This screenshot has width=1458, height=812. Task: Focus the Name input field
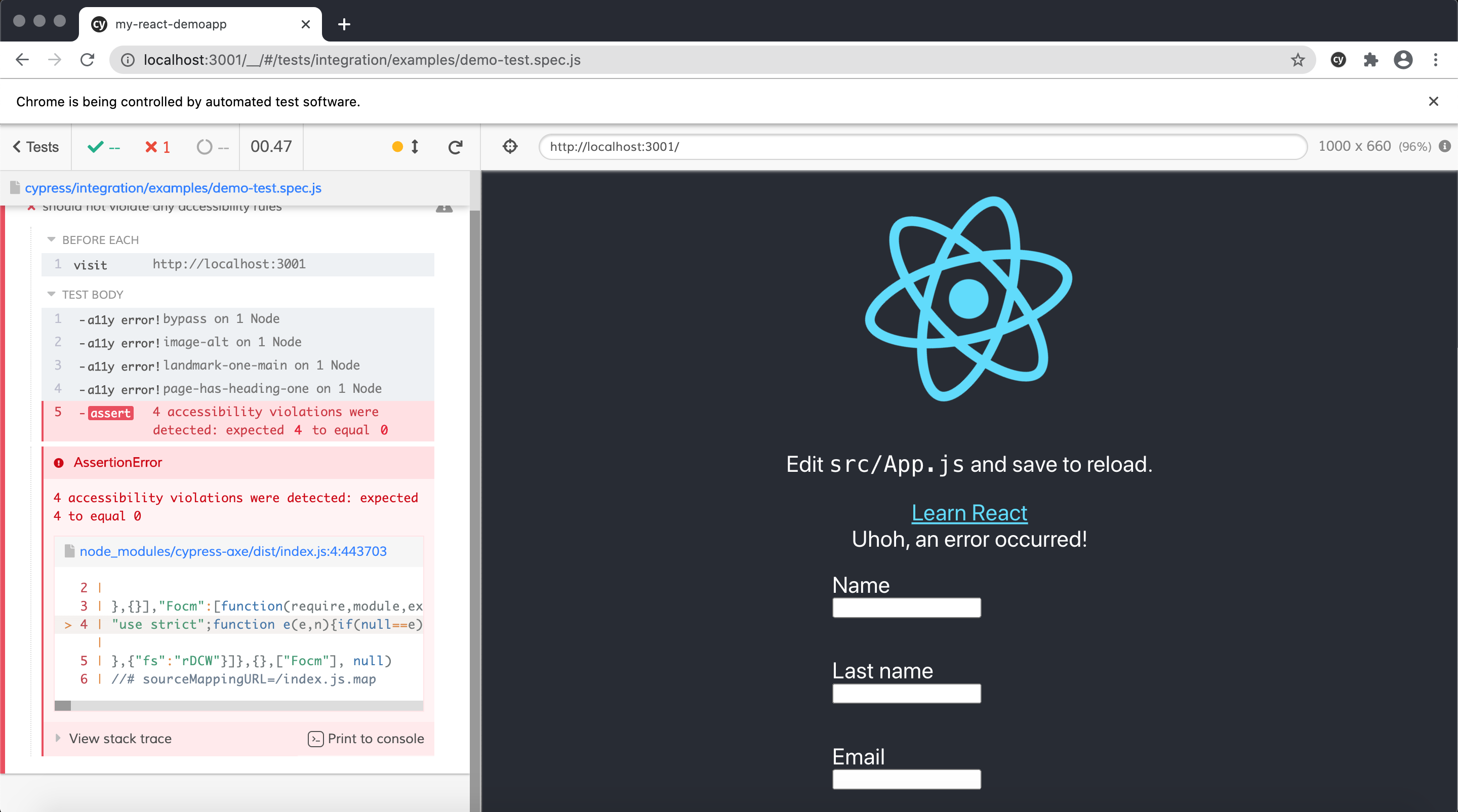(x=906, y=607)
